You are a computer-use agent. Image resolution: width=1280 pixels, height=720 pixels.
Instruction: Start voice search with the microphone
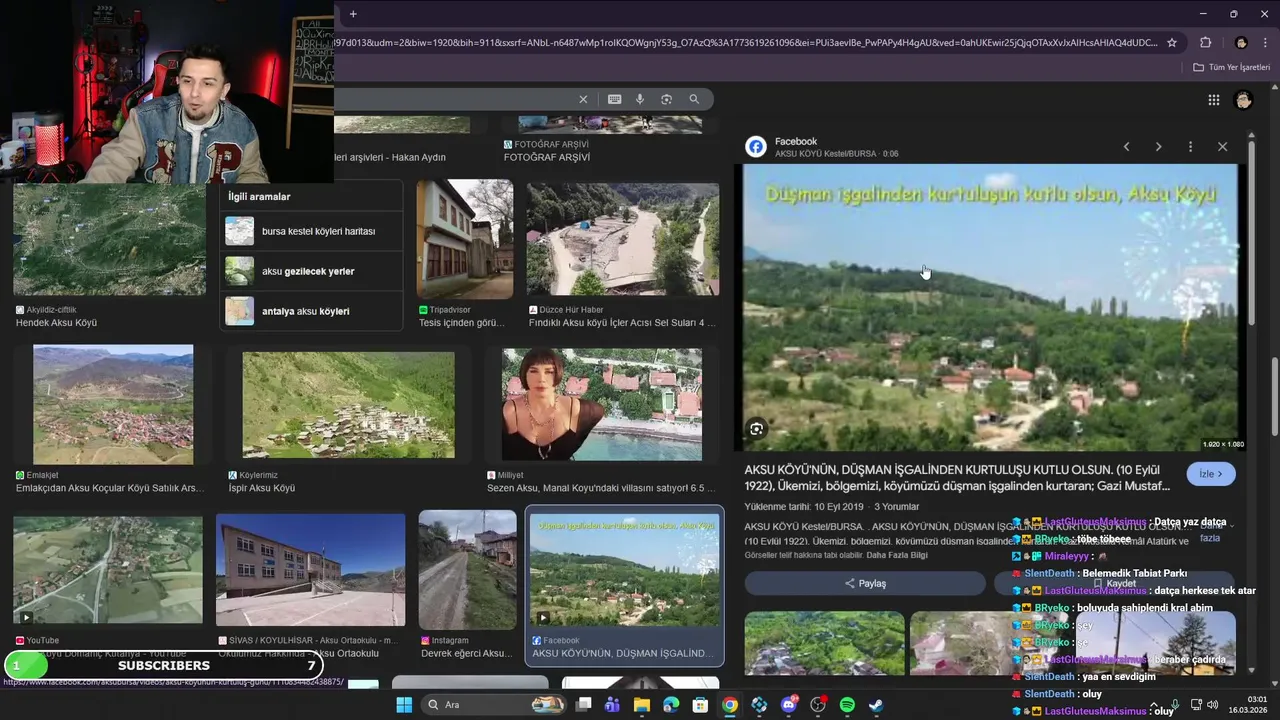point(640,99)
